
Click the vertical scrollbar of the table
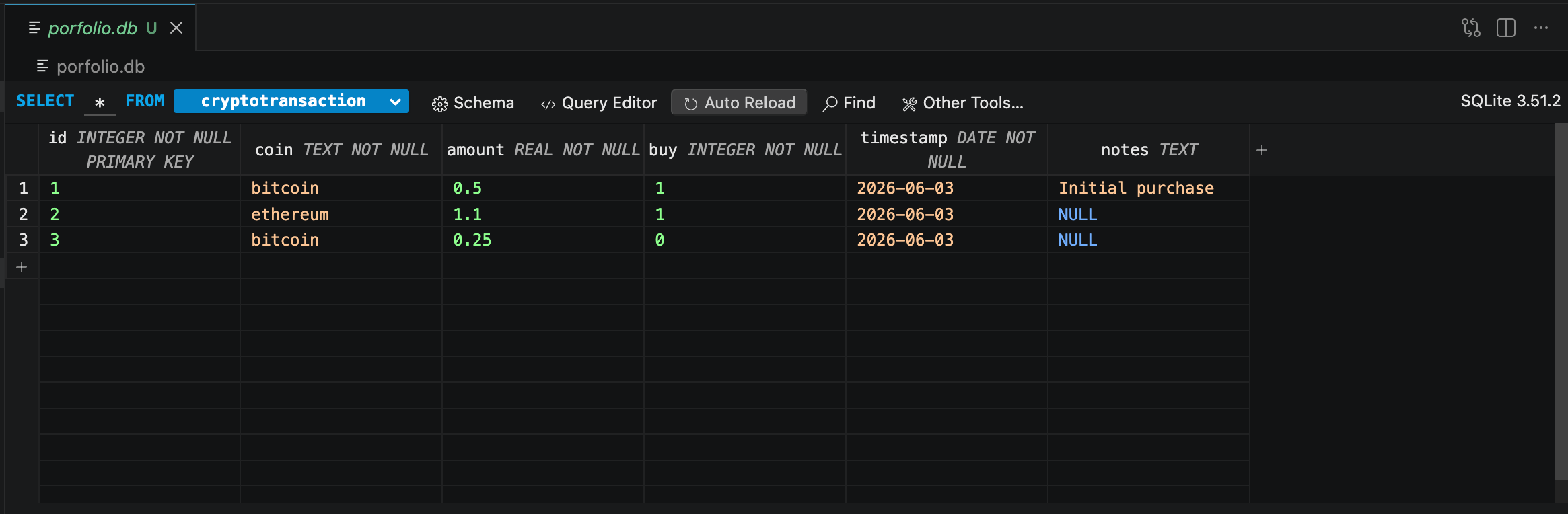tap(1561, 301)
